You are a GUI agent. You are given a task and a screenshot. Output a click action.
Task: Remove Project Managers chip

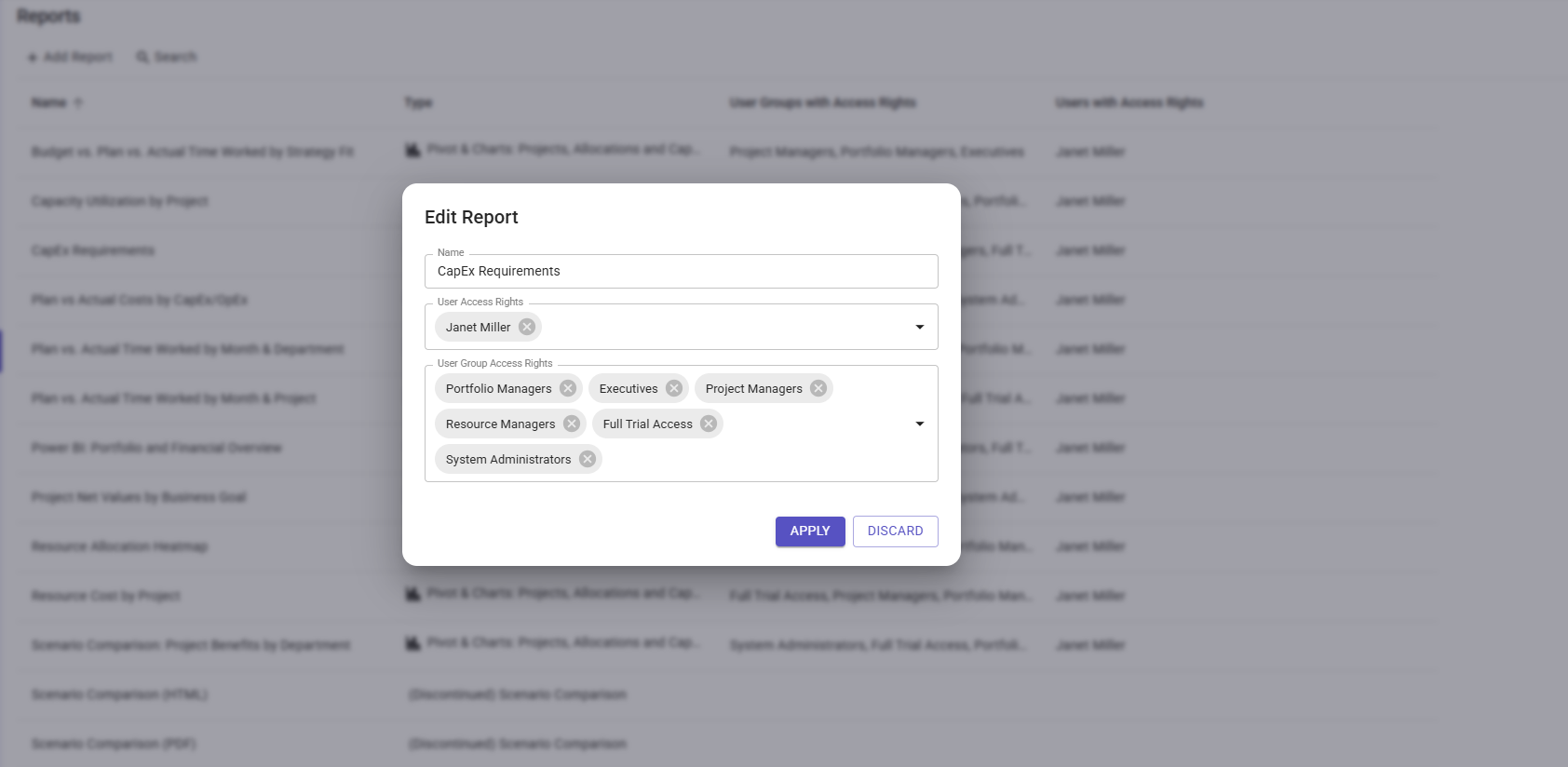[818, 388]
